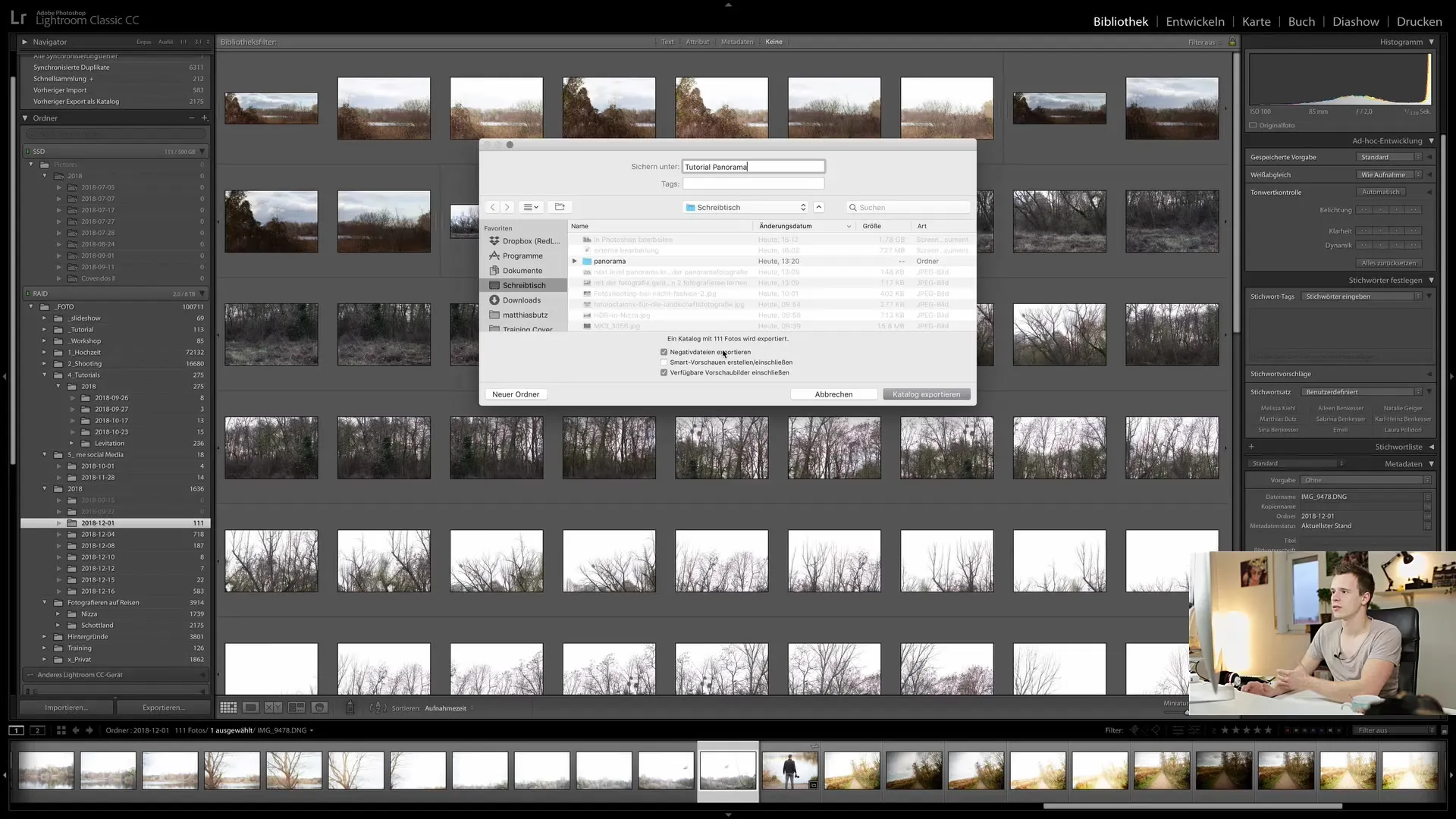1456x819 pixels.
Task: Toggle filter lock icon in library filter bar
Action: pos(1232,42)
